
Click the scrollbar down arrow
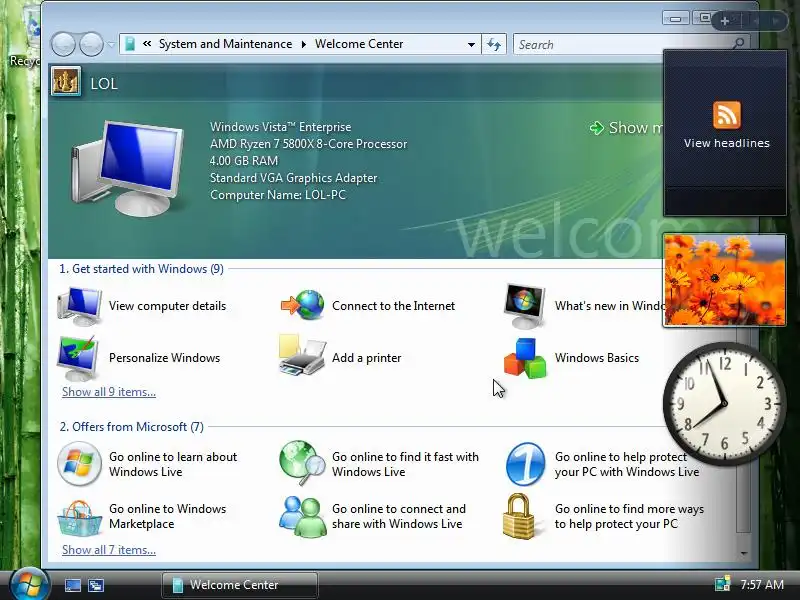point(744,553)
